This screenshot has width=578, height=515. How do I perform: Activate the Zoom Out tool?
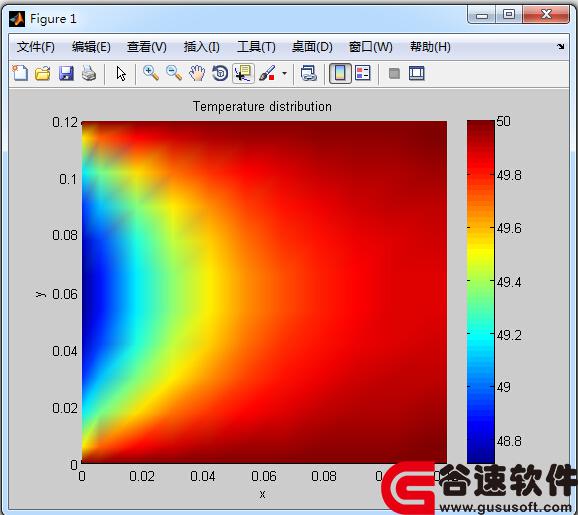[x=174, y=73]
